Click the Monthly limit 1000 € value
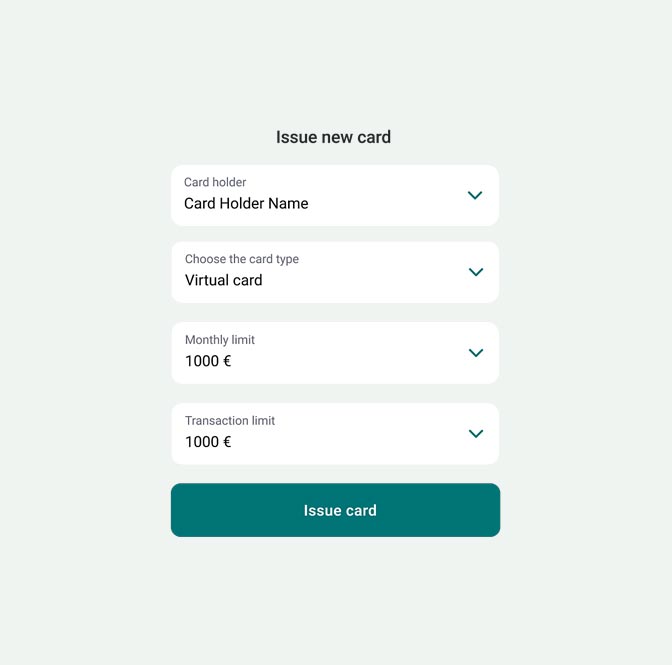Viewport: 672px width, 665px height. tap(208, 362)
